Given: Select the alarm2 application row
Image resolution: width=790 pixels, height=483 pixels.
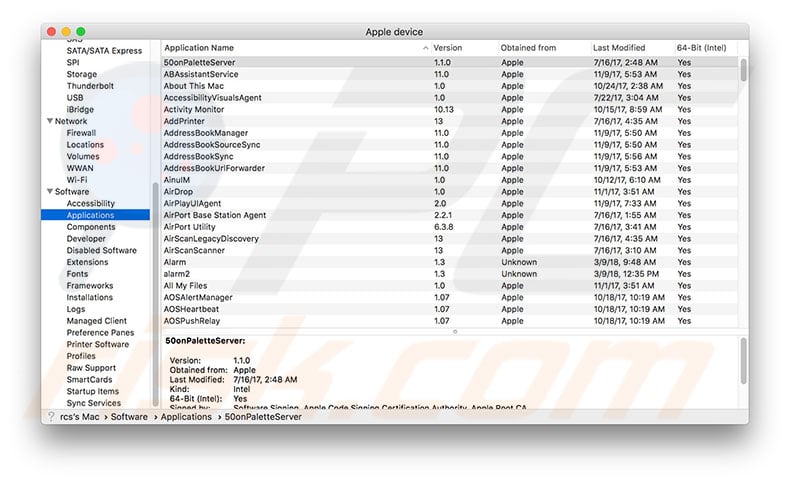Looking at the screenshot, I should [449, 274].
